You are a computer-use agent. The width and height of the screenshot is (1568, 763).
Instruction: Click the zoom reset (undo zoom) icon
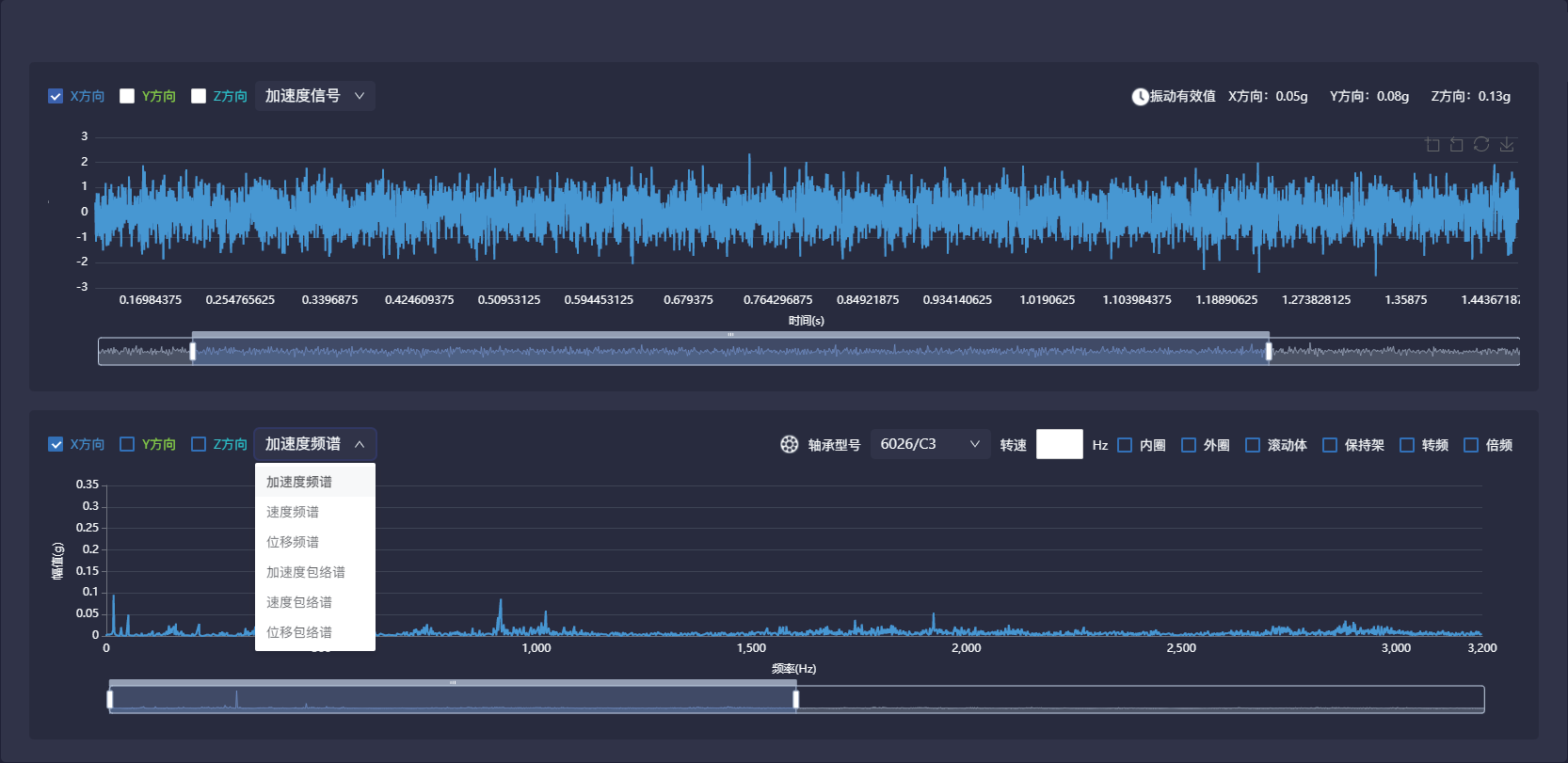click(1457, 144)
